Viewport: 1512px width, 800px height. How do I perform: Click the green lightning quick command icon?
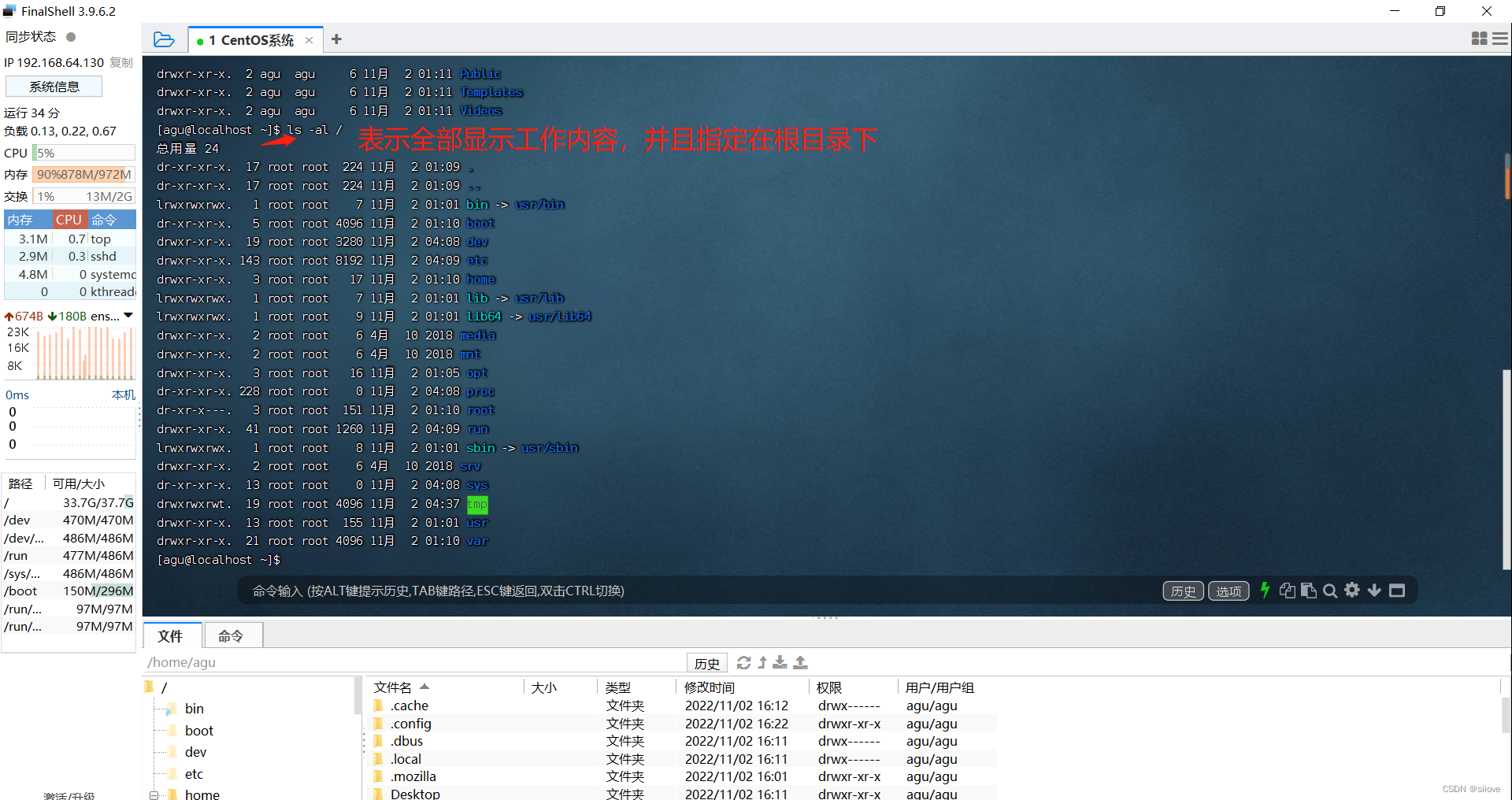(1265, 591)
